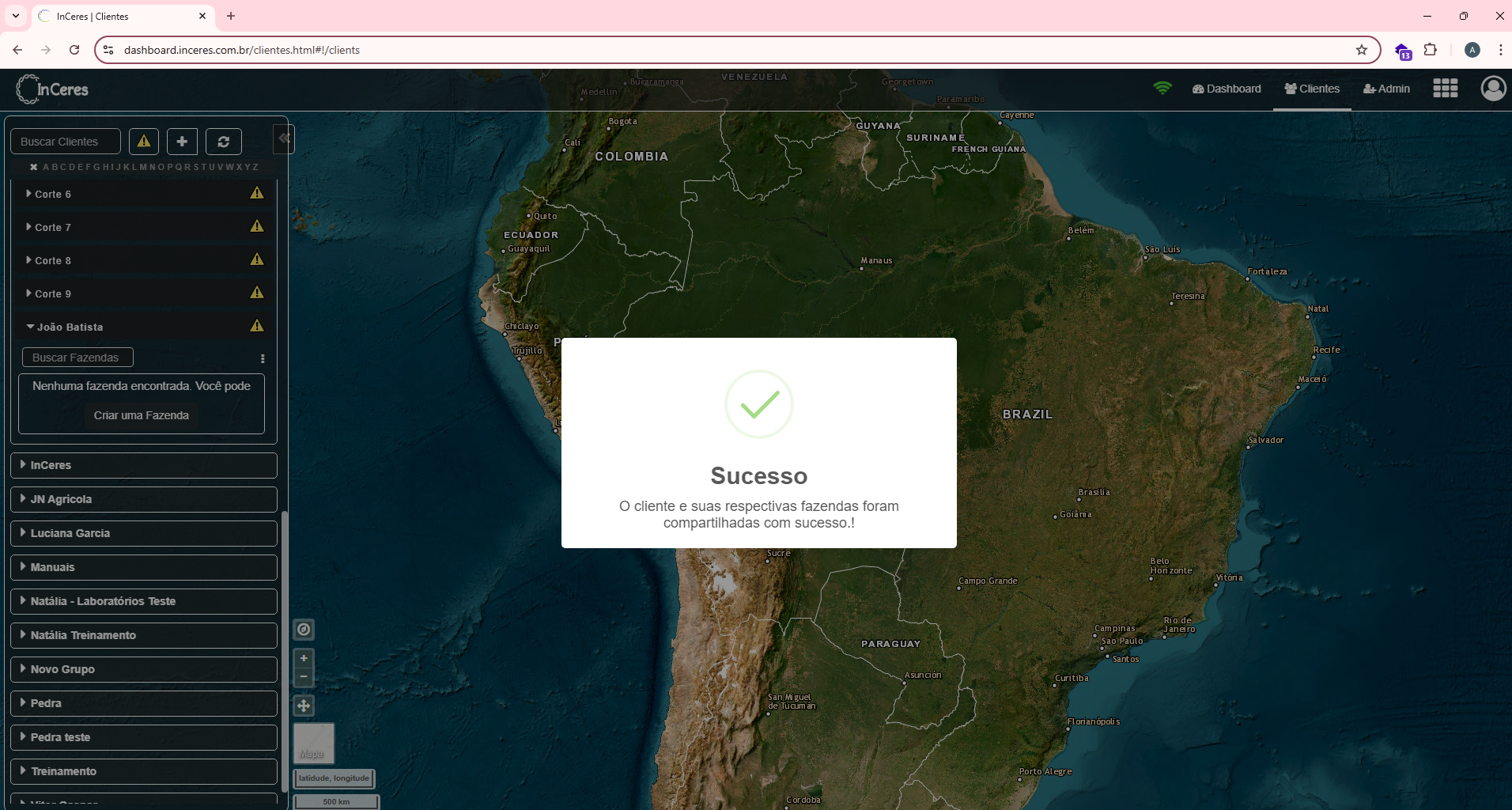Open the apps grid icon in the header
Screen dimensions: 1512x810
point(1446,89)
